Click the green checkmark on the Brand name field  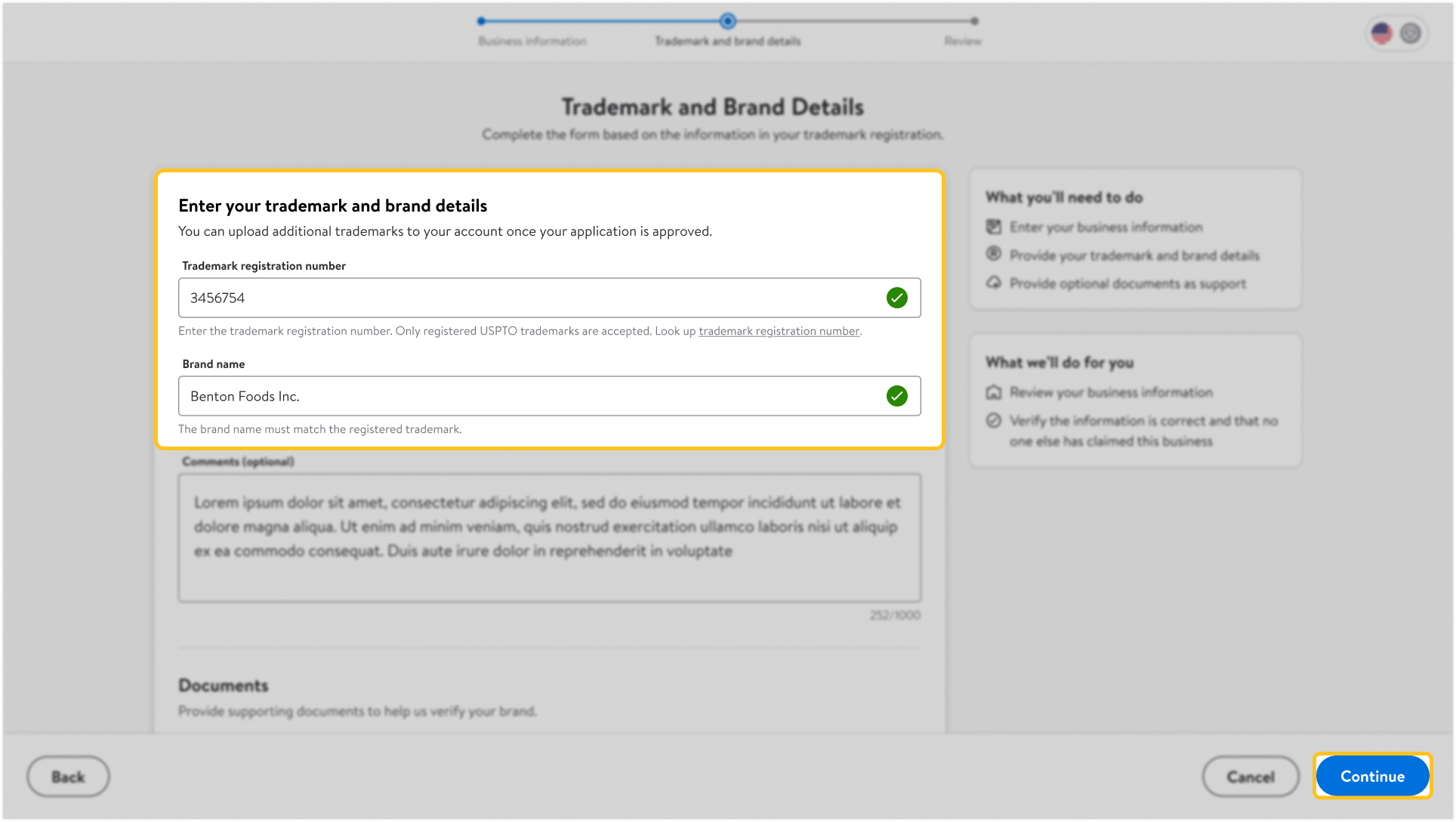pos(897,396)
